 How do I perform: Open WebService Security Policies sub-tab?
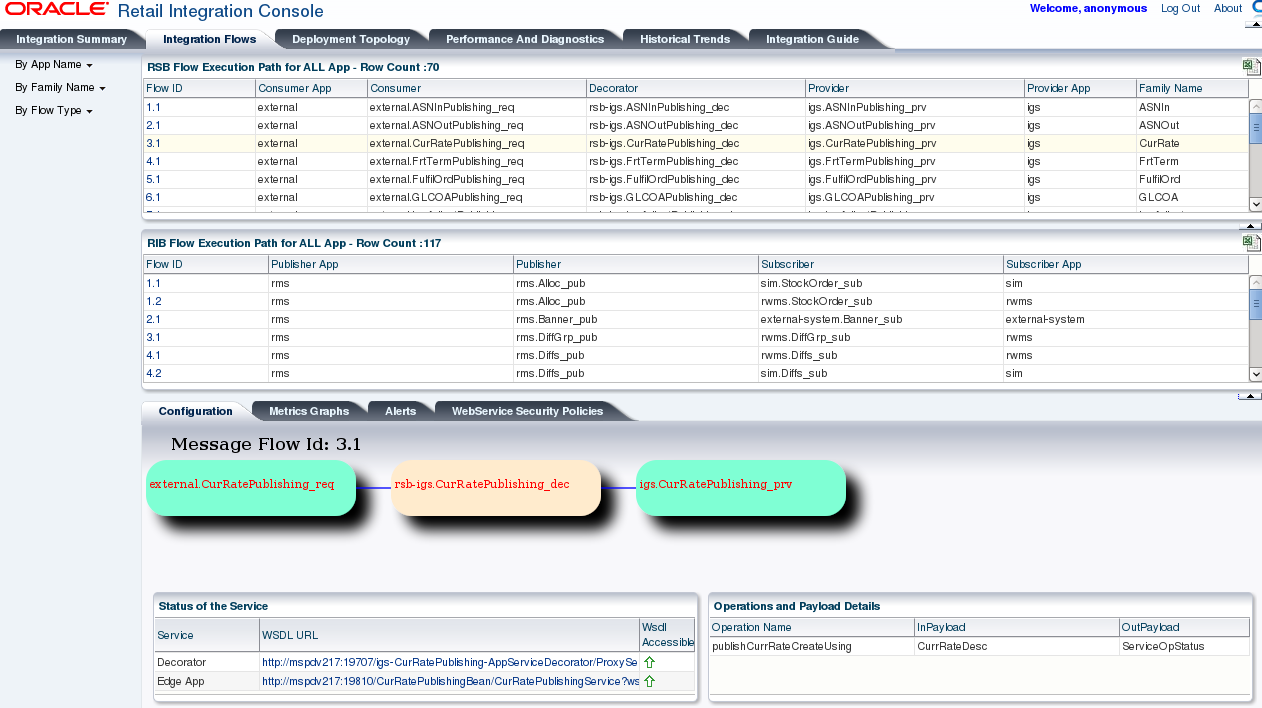527,411
